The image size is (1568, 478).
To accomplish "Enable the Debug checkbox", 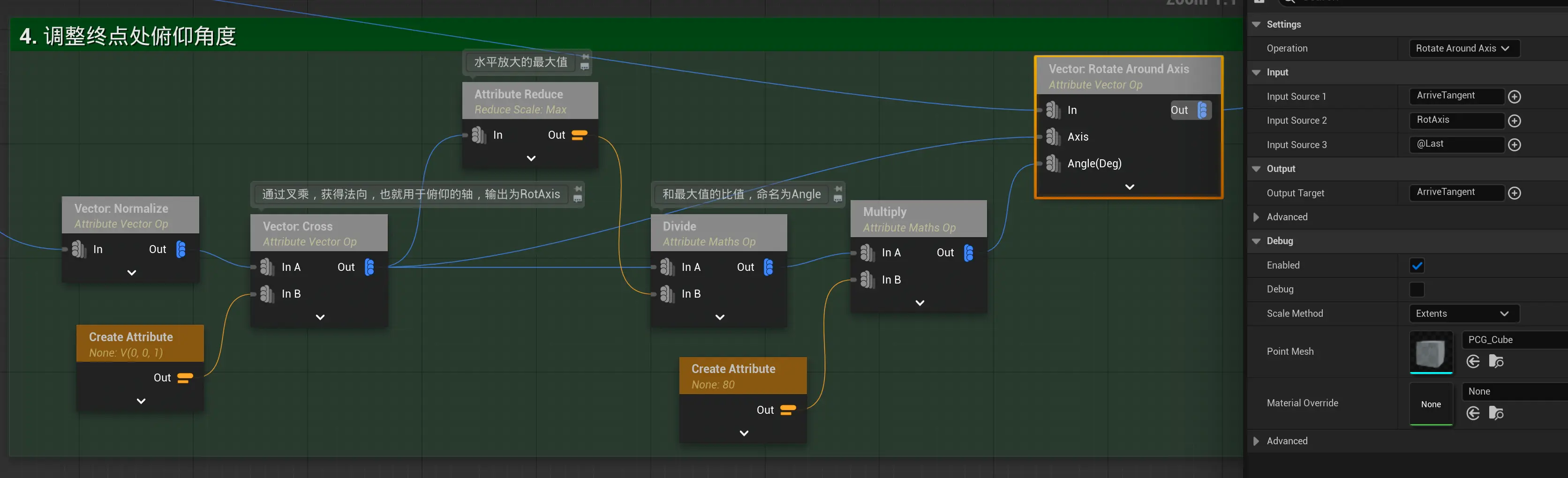I will (x=1417, y=290).
